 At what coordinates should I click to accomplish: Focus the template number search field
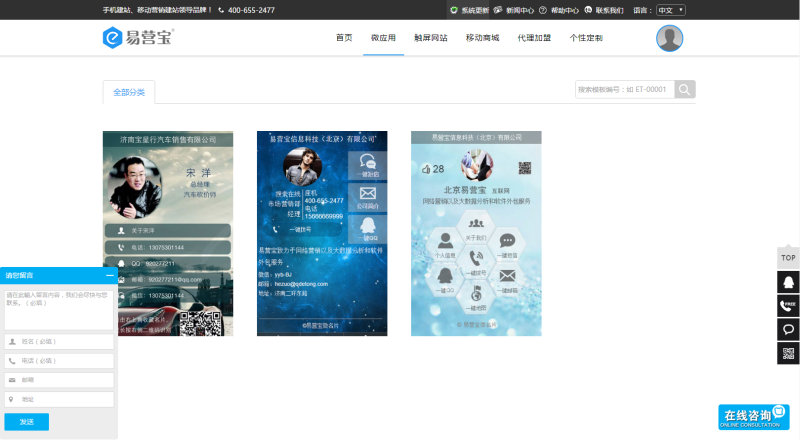click(624, 89)
